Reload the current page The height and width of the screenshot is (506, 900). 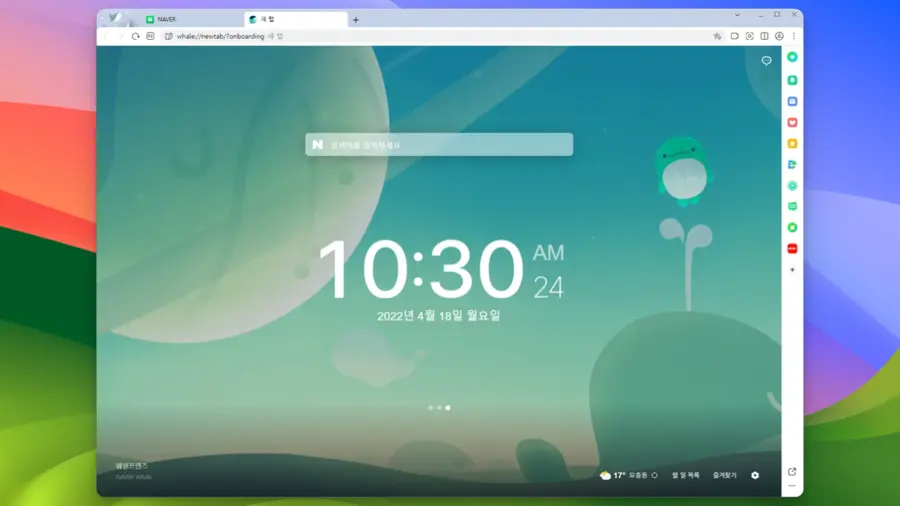click(135, 36)
